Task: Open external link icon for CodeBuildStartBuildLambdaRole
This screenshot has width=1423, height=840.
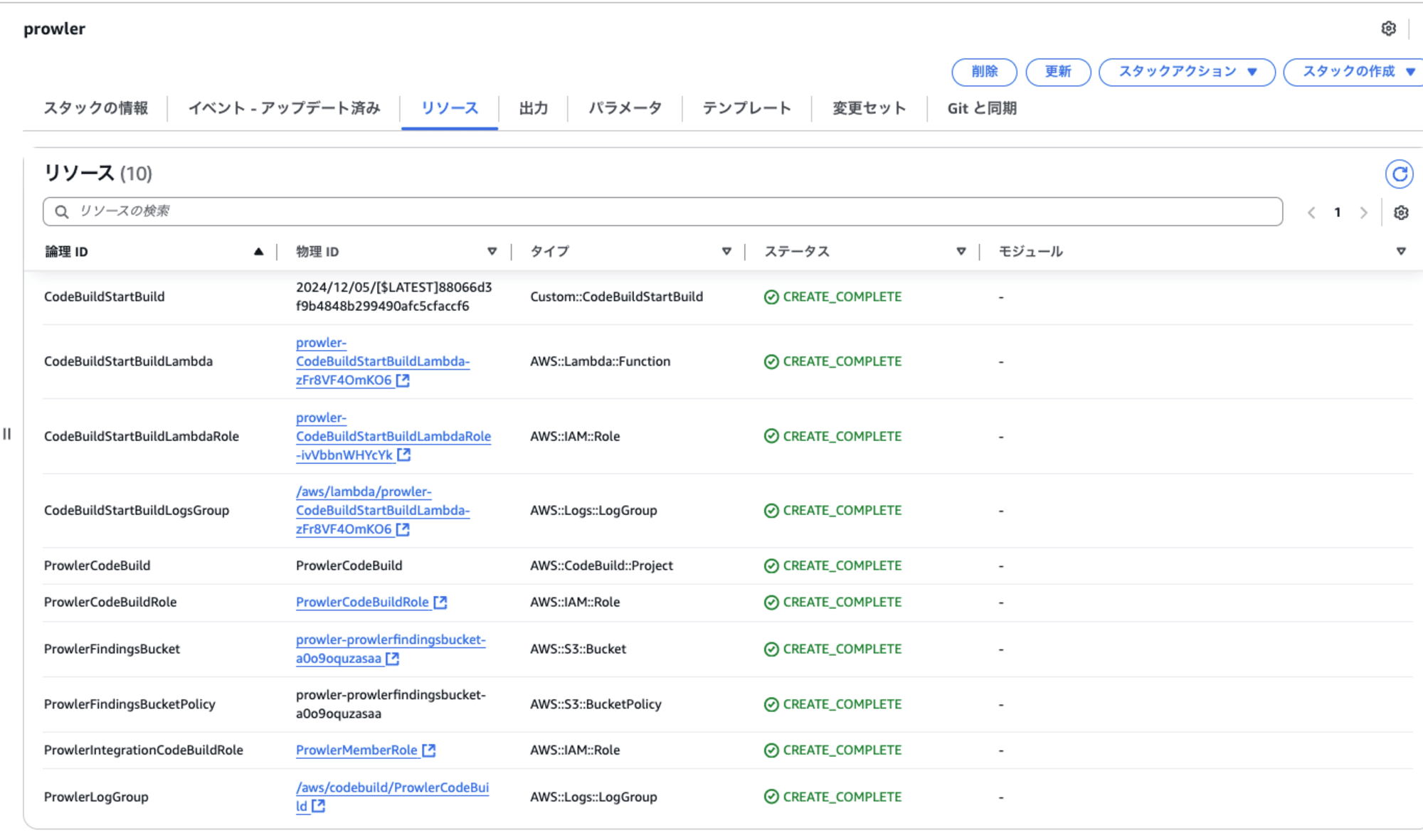Action: coord(403,454)
